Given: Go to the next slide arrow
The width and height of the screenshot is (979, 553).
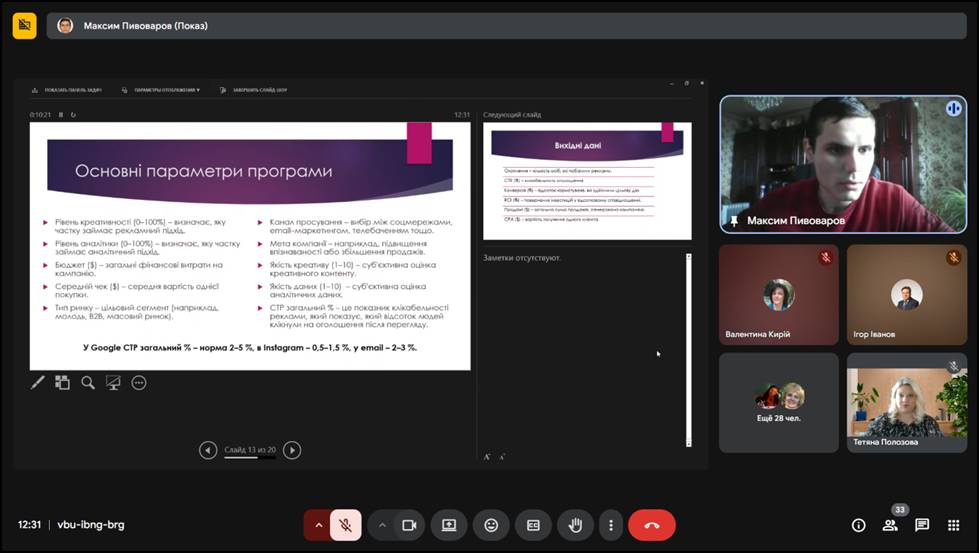Looking at the screenshot, I should click(x=292, y=450).
